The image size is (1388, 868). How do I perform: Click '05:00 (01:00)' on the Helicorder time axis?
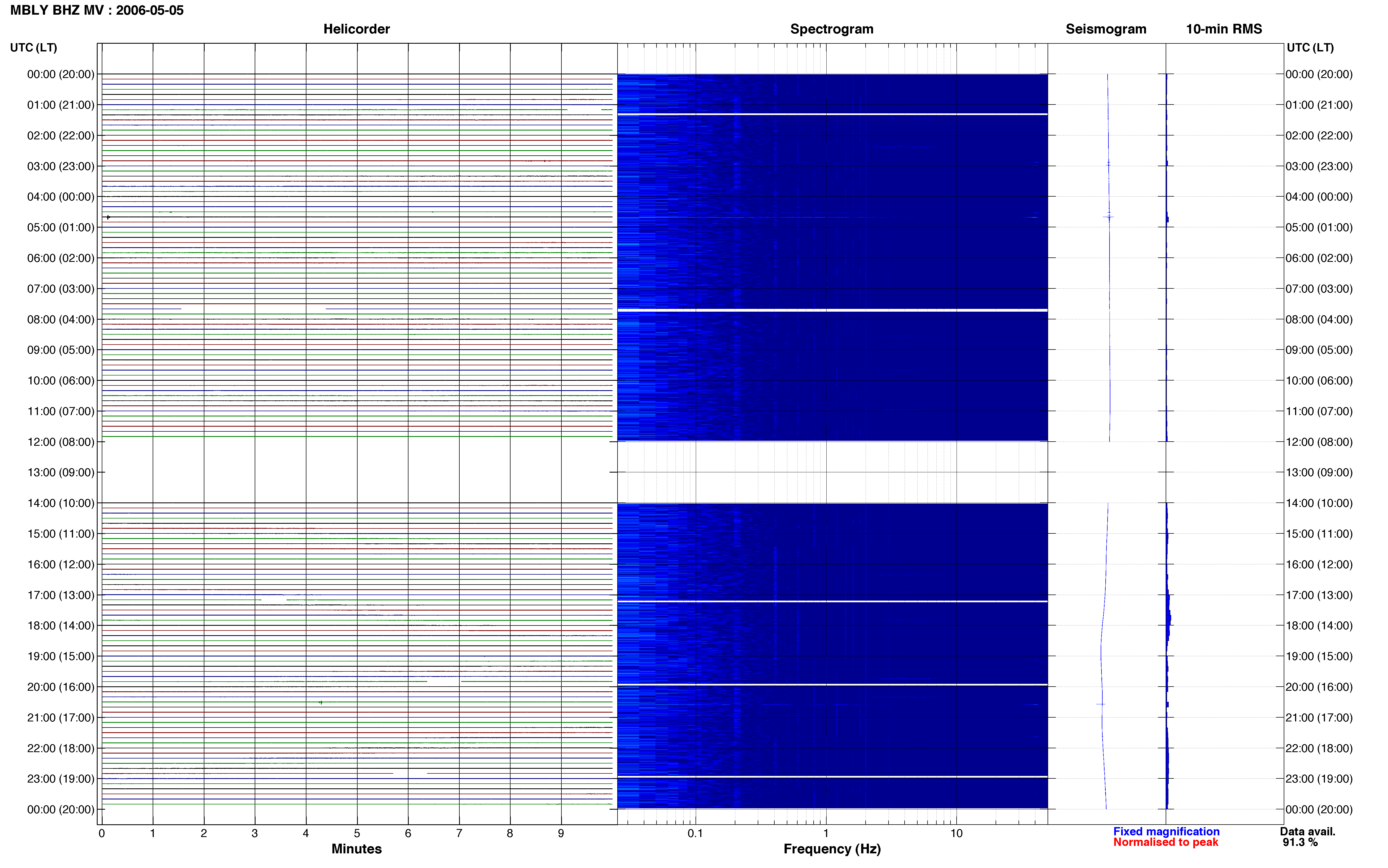tap(60, 227)
